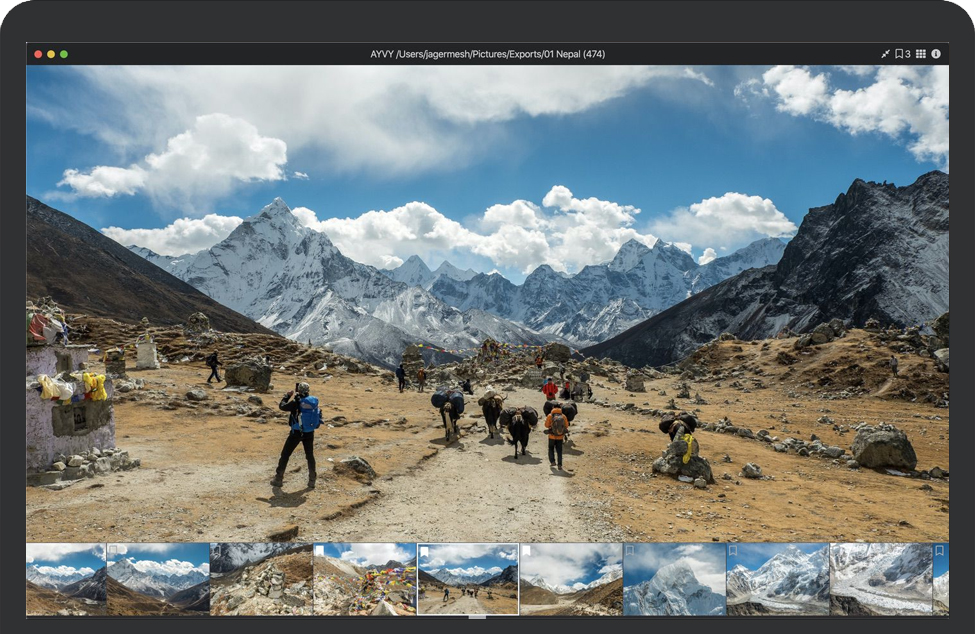Select the colorful prayer flags thumbnail
Screen dimensions: 975x634
(x=364, y=579)
